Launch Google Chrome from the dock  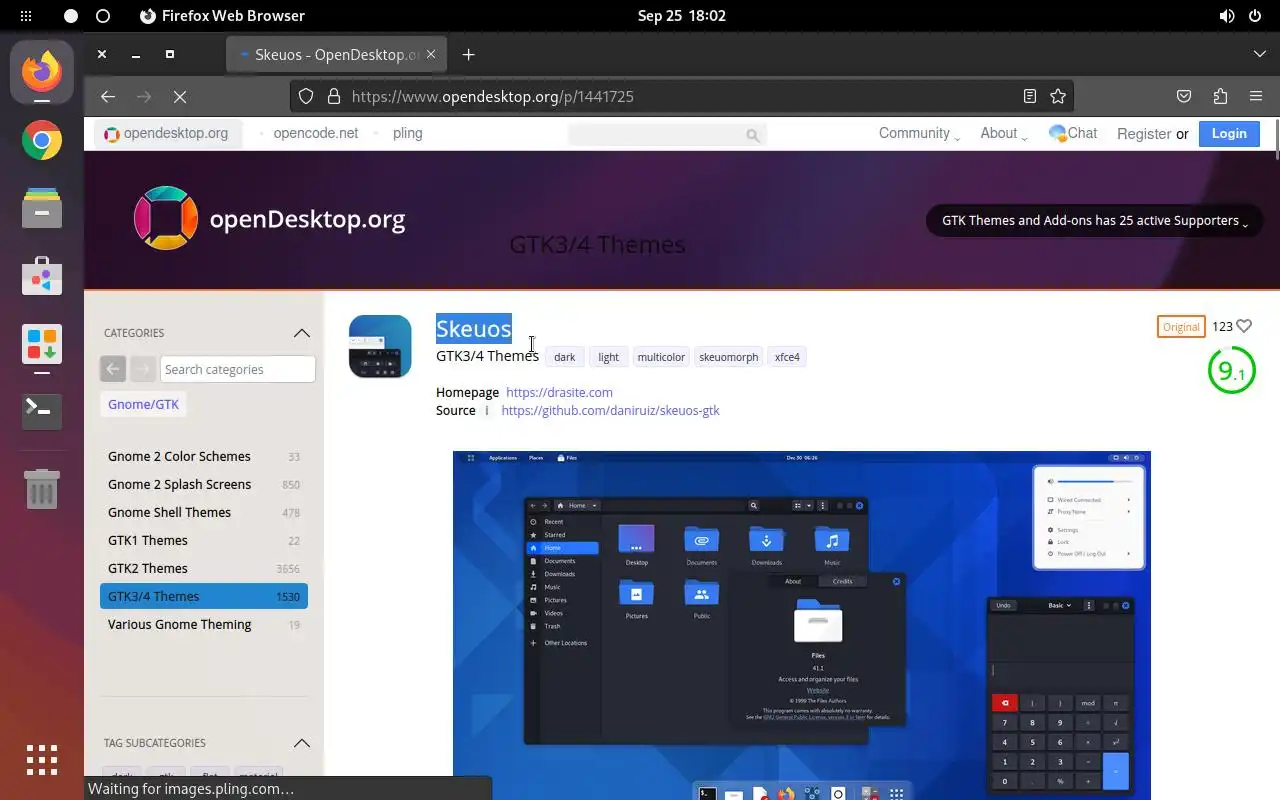click(x=42, y=141)
